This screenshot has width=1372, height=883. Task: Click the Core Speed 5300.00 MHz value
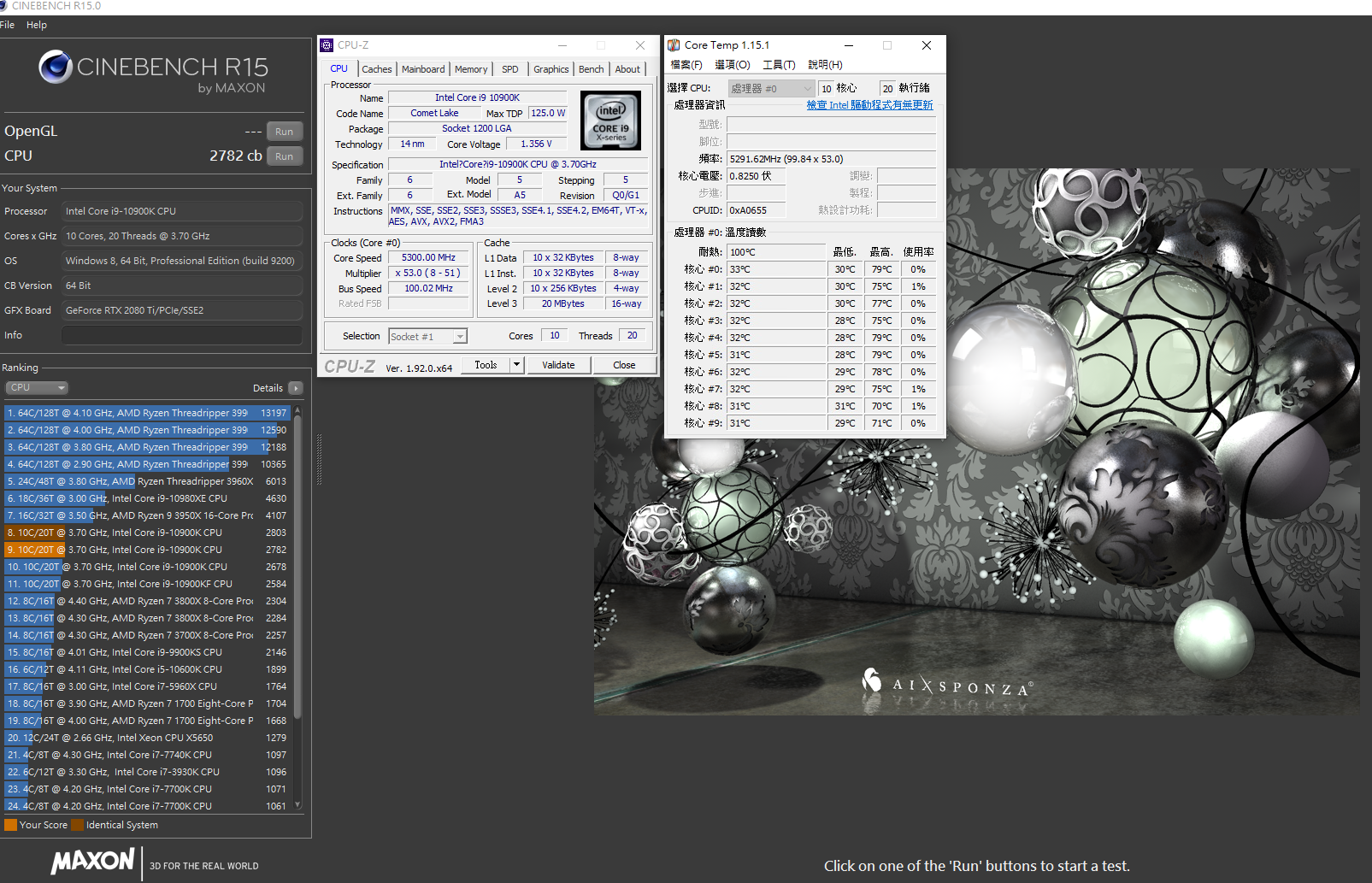tap(429, 257)
